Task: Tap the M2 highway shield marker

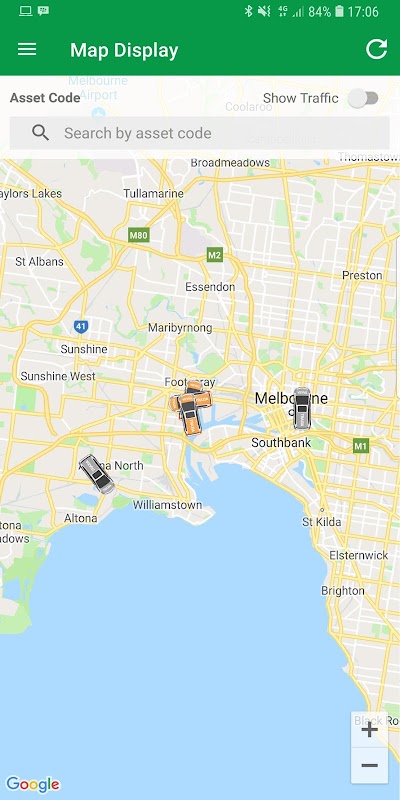Action: coord(215,255)
